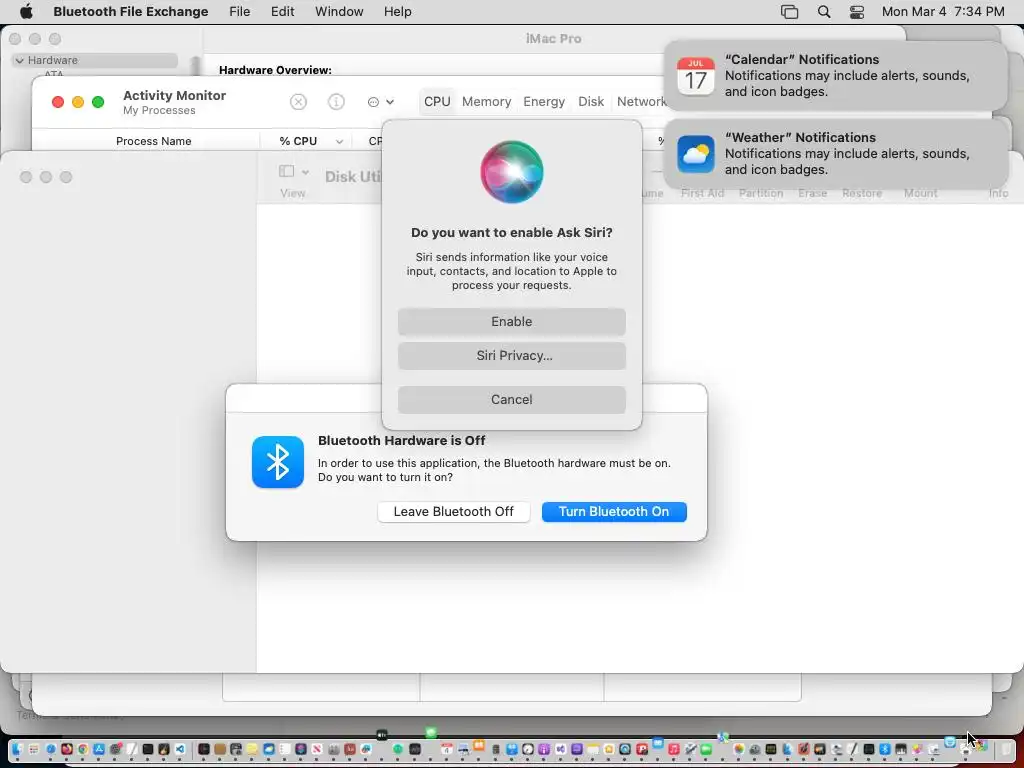
Task: Open Music from the Dock
Action: pos(673,748)
